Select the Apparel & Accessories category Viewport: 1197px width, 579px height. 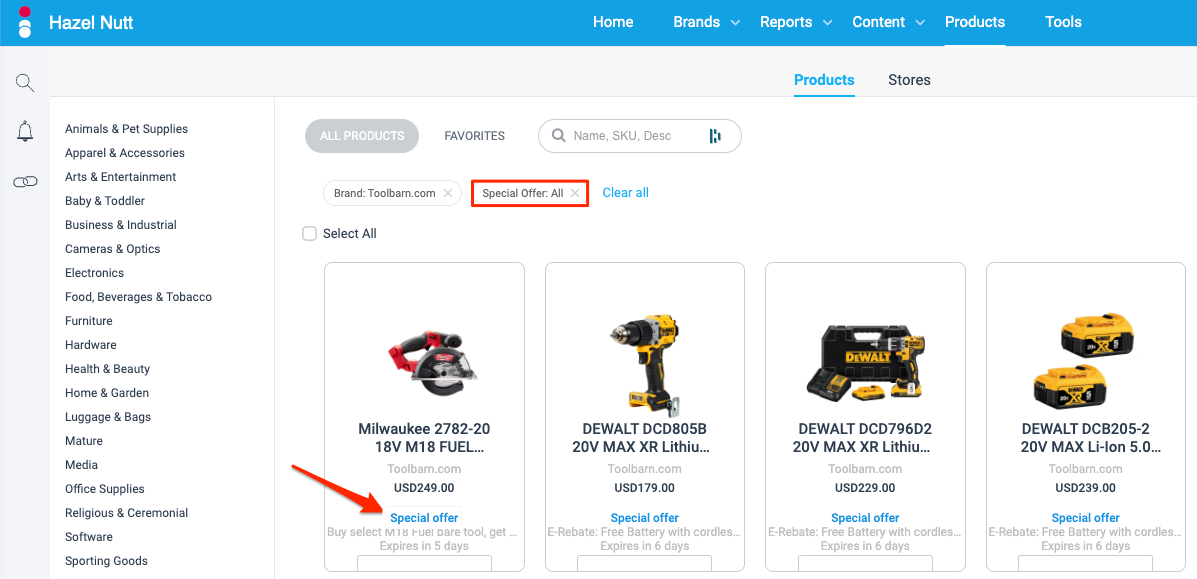[x=124, y=153]
